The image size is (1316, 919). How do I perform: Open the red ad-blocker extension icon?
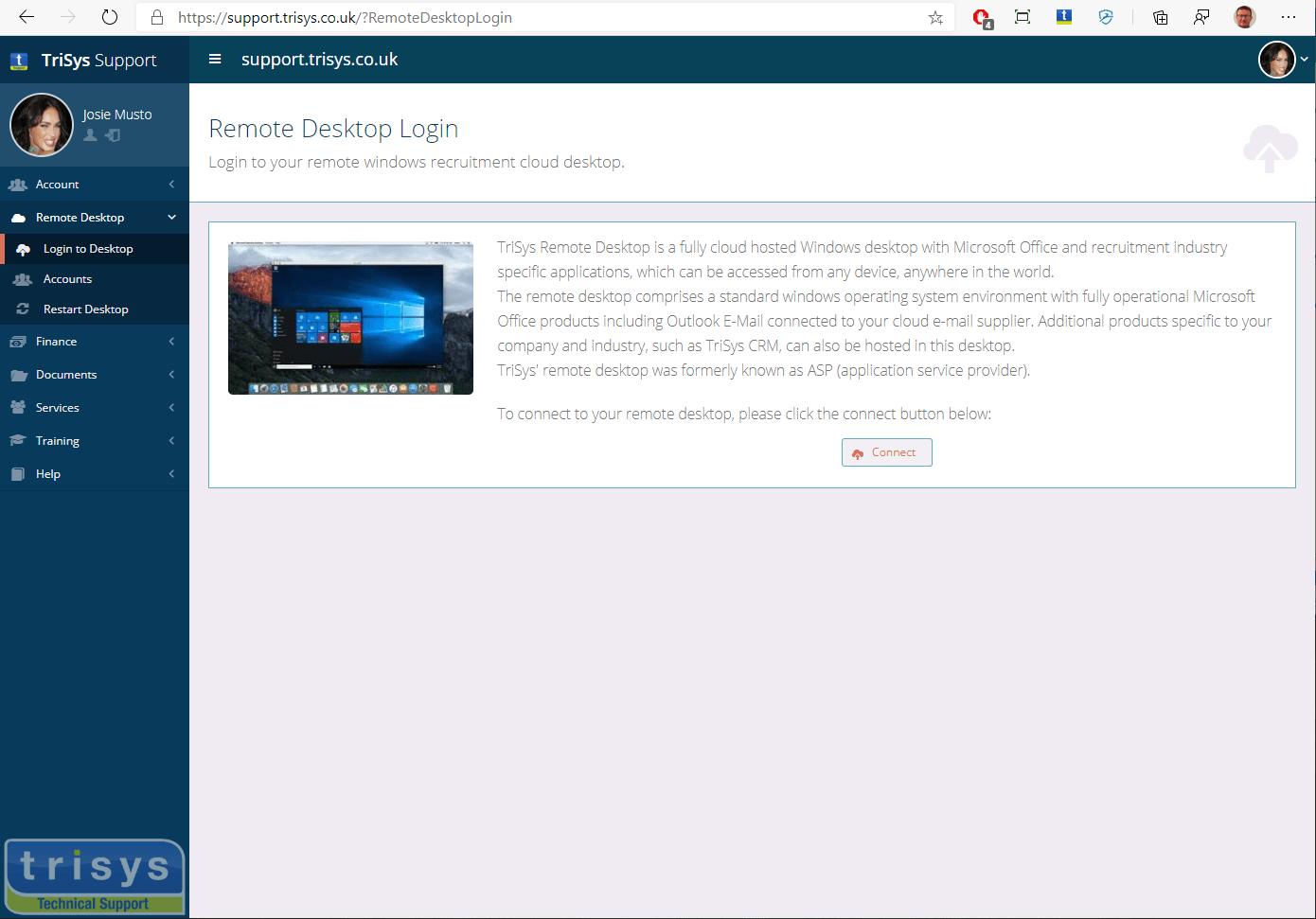coord(982,17)
